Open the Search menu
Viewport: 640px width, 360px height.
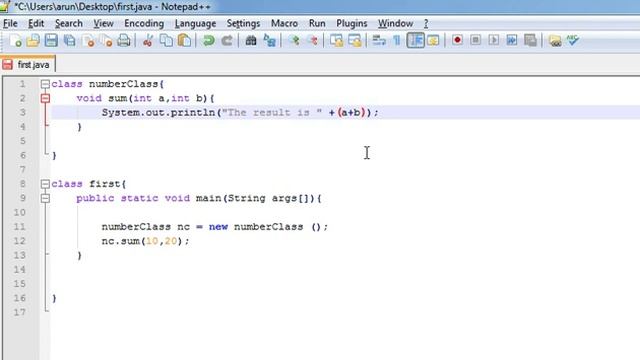click(x=69, y=24)
